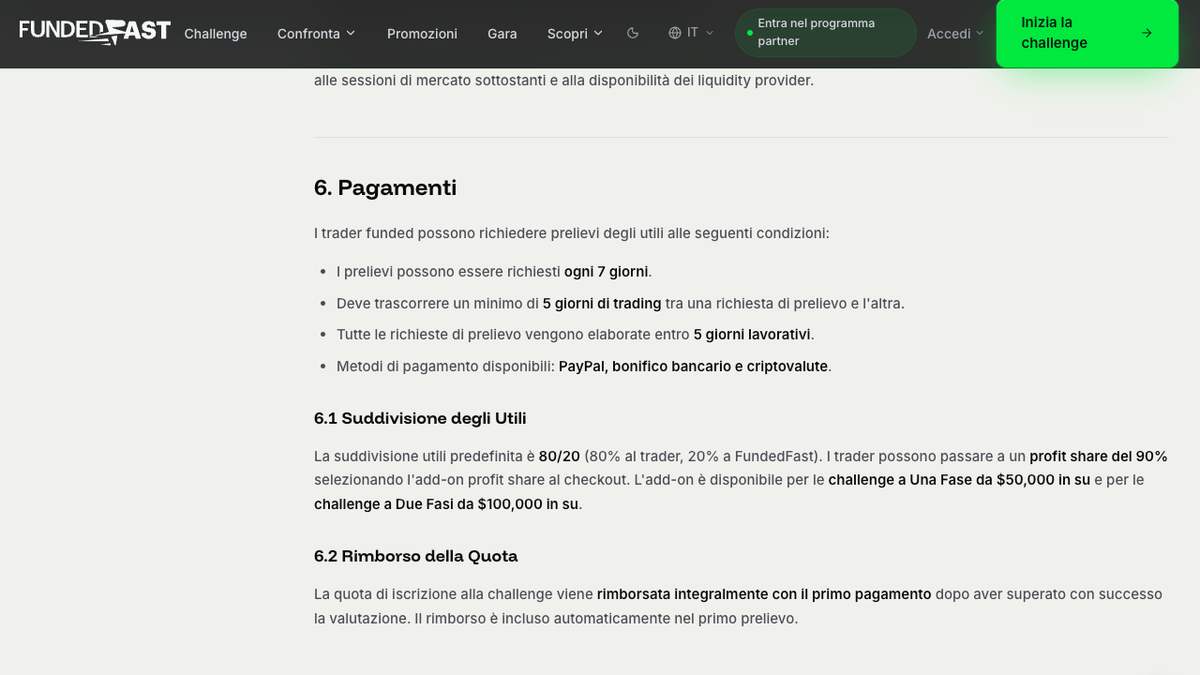Open the Promozioni page
The height and width of the screenshot is (675, 1200).
(422, 33)
